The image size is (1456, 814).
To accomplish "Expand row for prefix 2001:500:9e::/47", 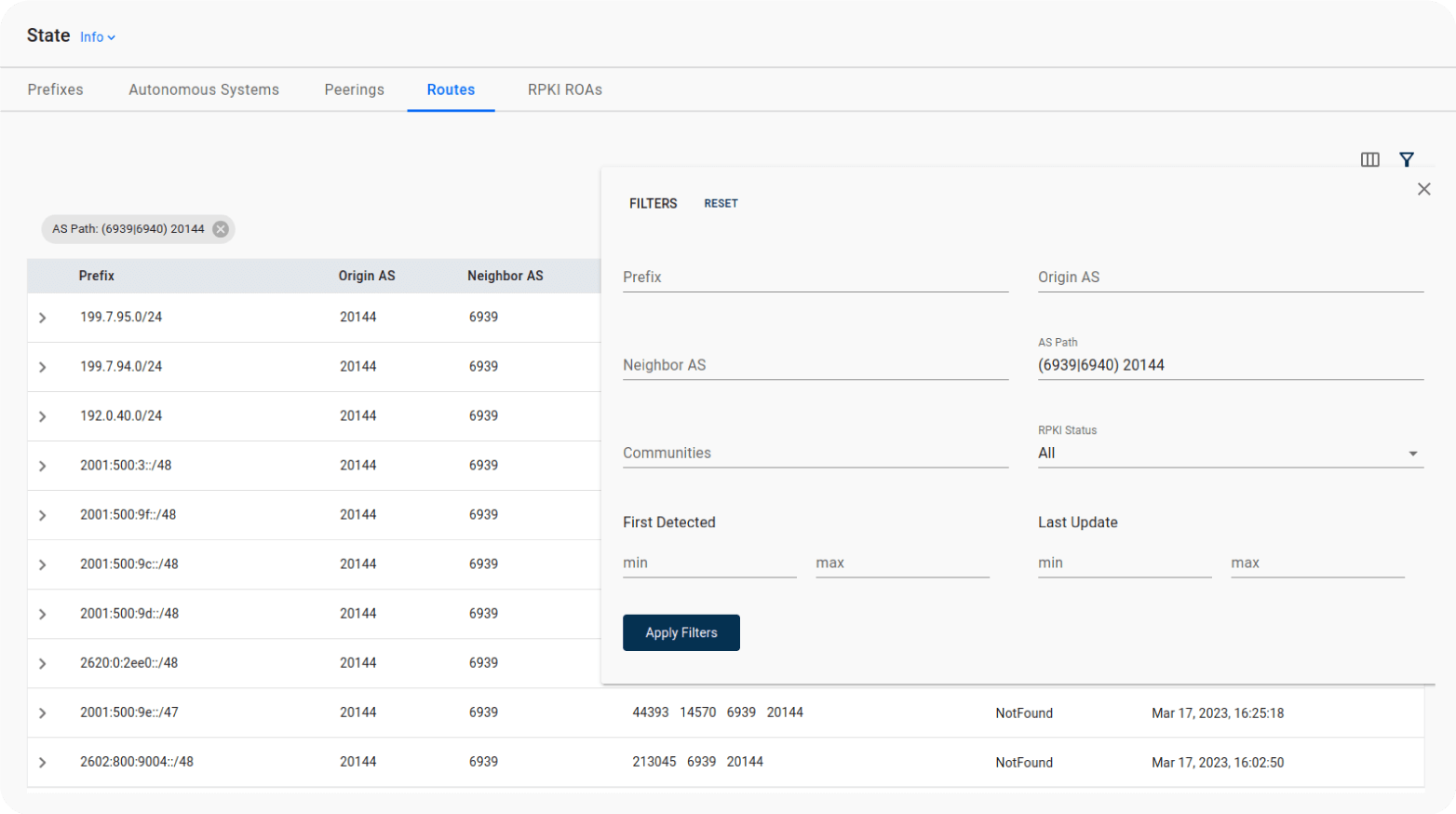I will click(43, 712).
